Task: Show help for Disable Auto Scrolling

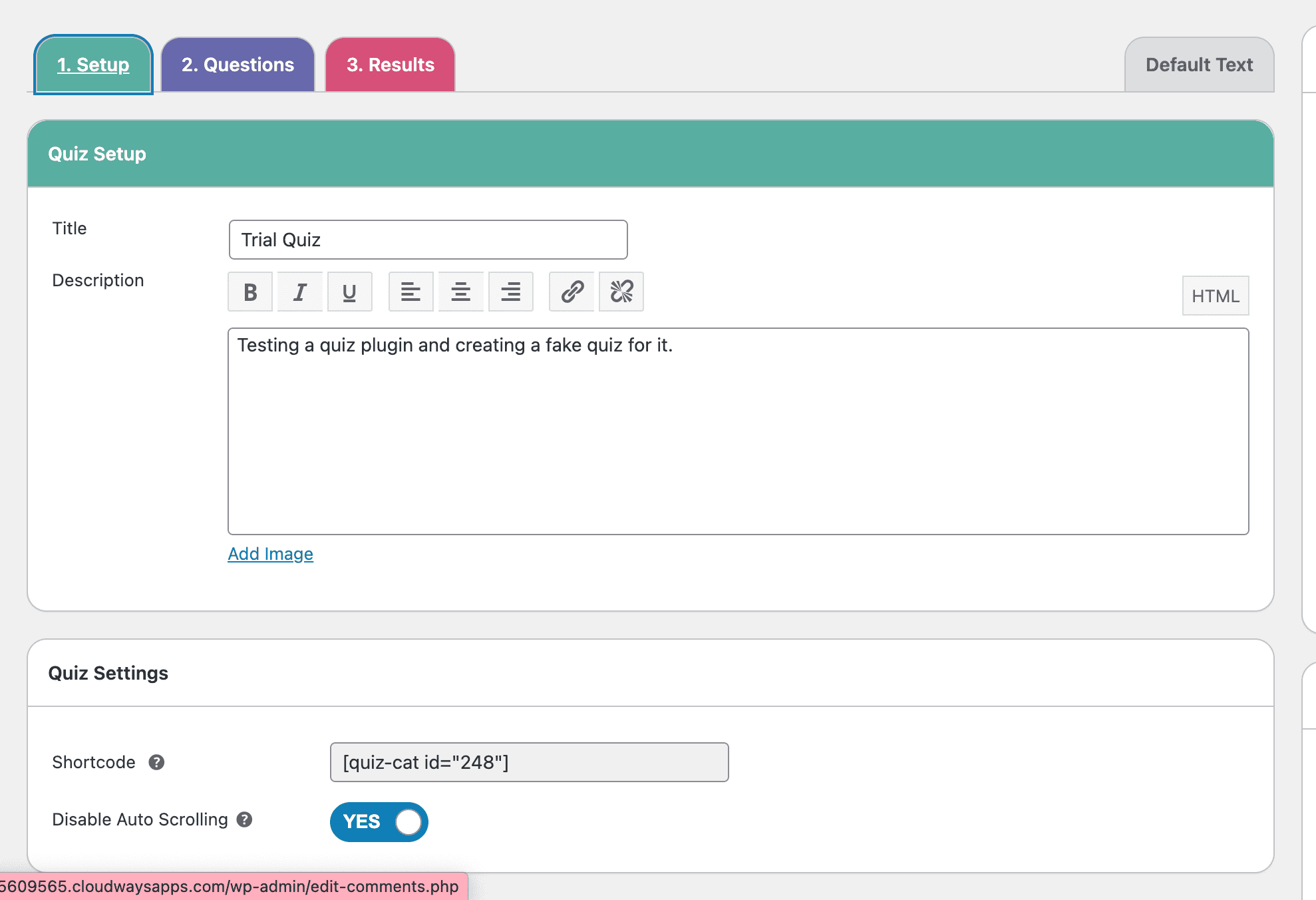Action: pos(244,819)
